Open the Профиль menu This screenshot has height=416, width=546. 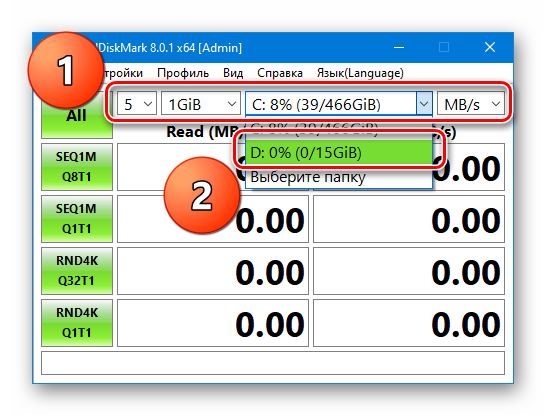pyautogui.click(x=183, y=73)
